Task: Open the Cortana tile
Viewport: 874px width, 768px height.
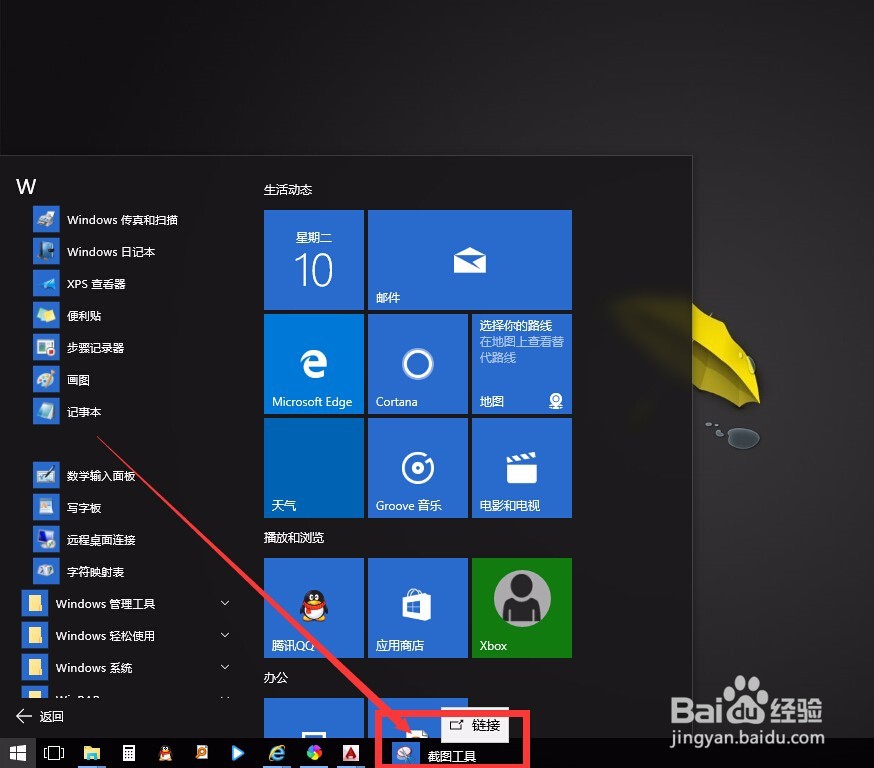Action: tap(418, 364)
